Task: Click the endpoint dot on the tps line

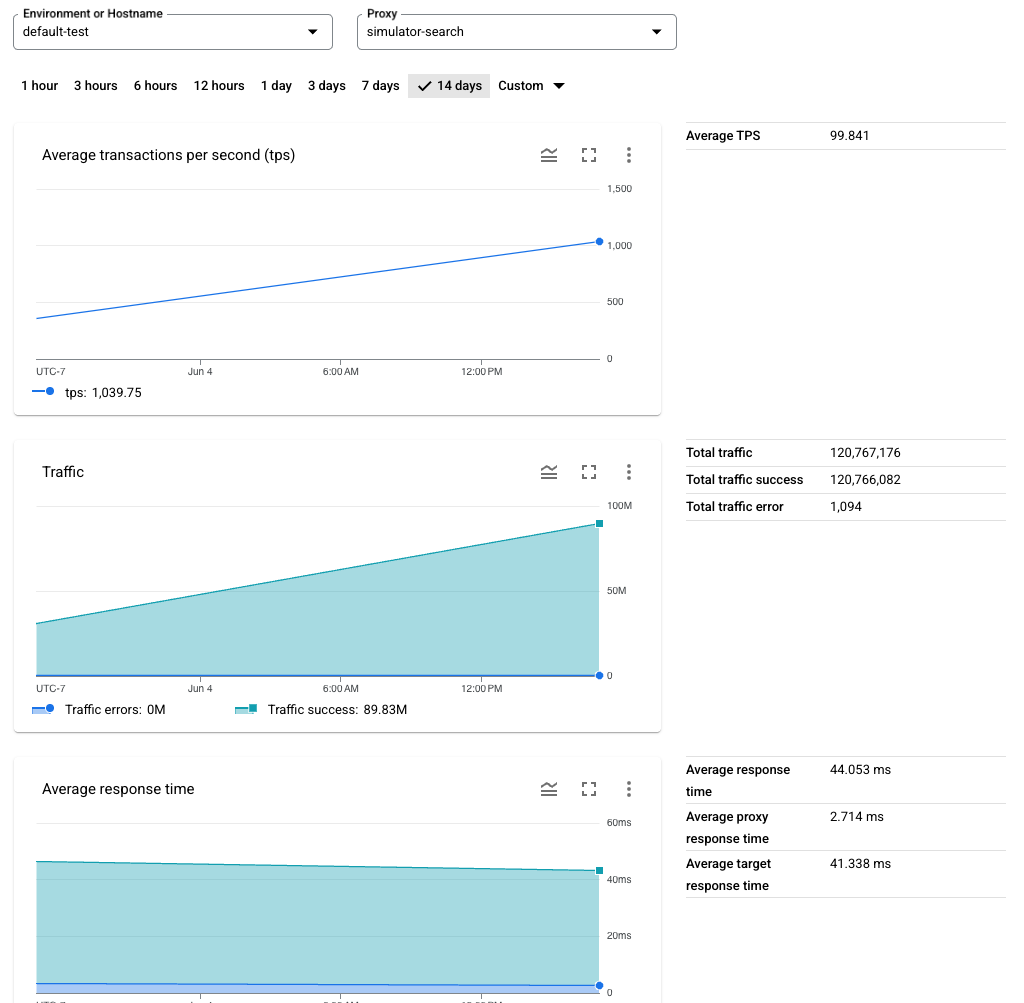Action: (599, 242)
